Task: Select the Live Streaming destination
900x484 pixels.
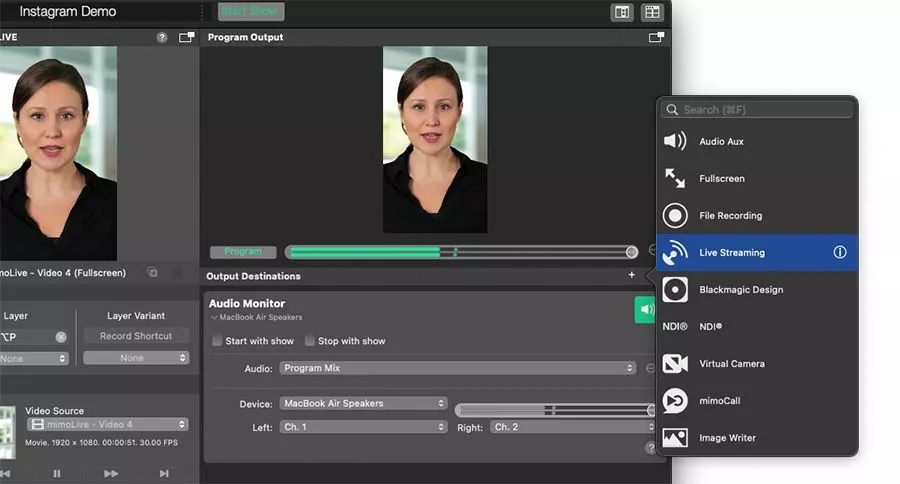Action: [757, 253]
